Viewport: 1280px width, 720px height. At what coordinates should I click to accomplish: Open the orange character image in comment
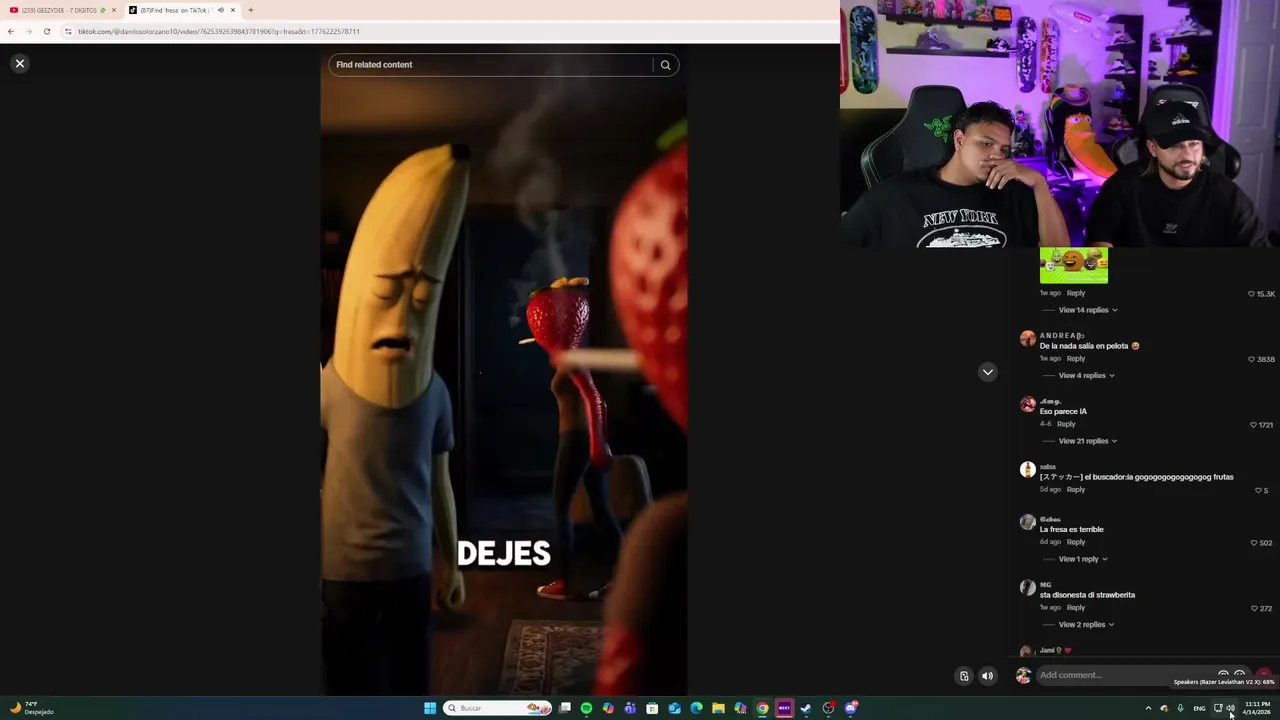[1074, 266]
